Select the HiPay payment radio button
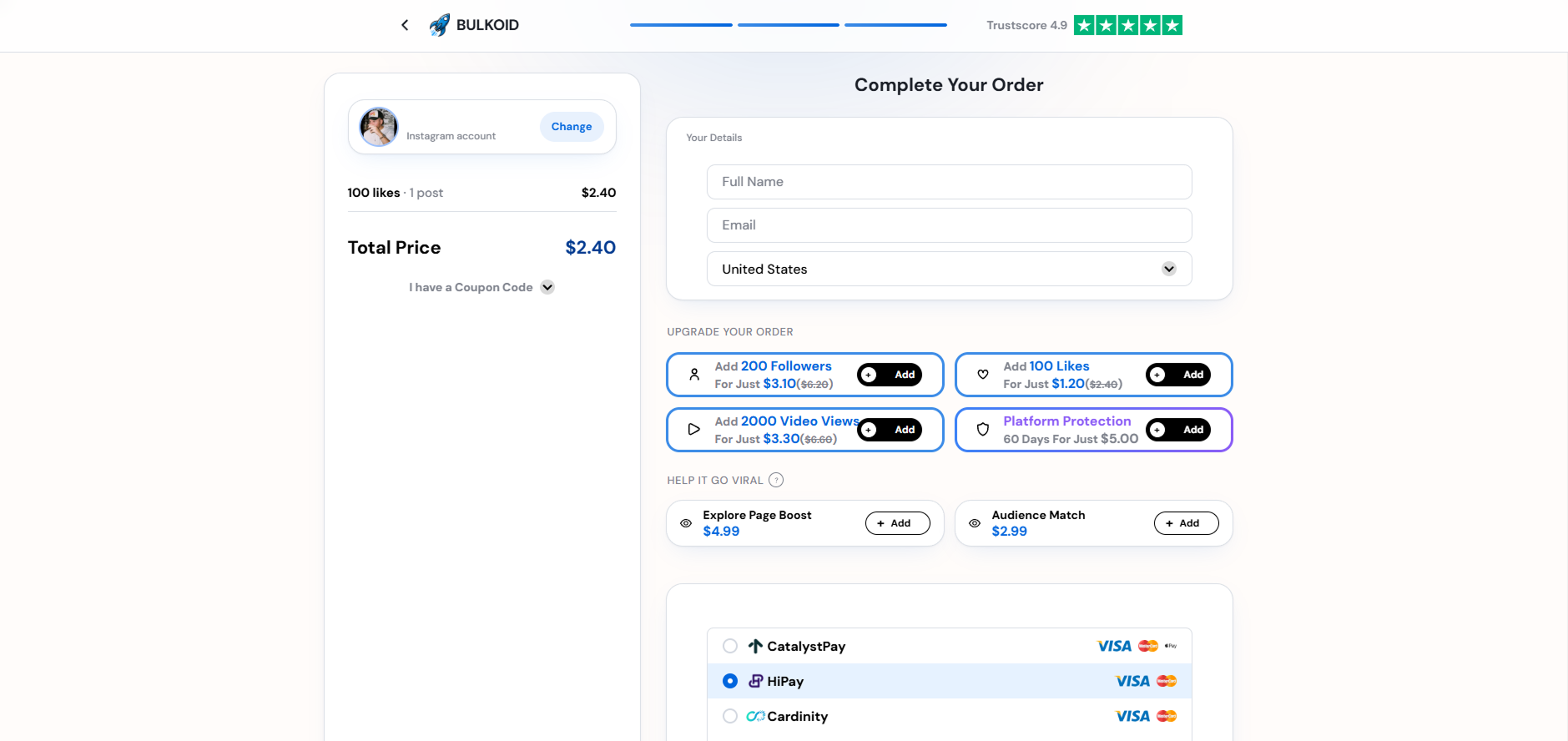Screen dimensions: 1568x741 [x=730, y=681]
